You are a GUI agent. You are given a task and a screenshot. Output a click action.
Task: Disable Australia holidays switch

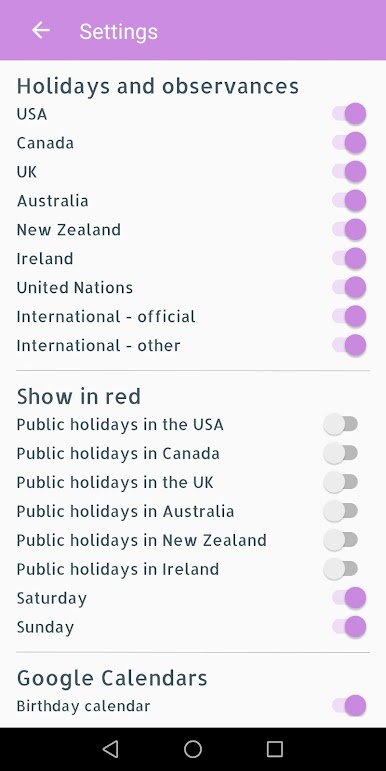coord(349,201)
